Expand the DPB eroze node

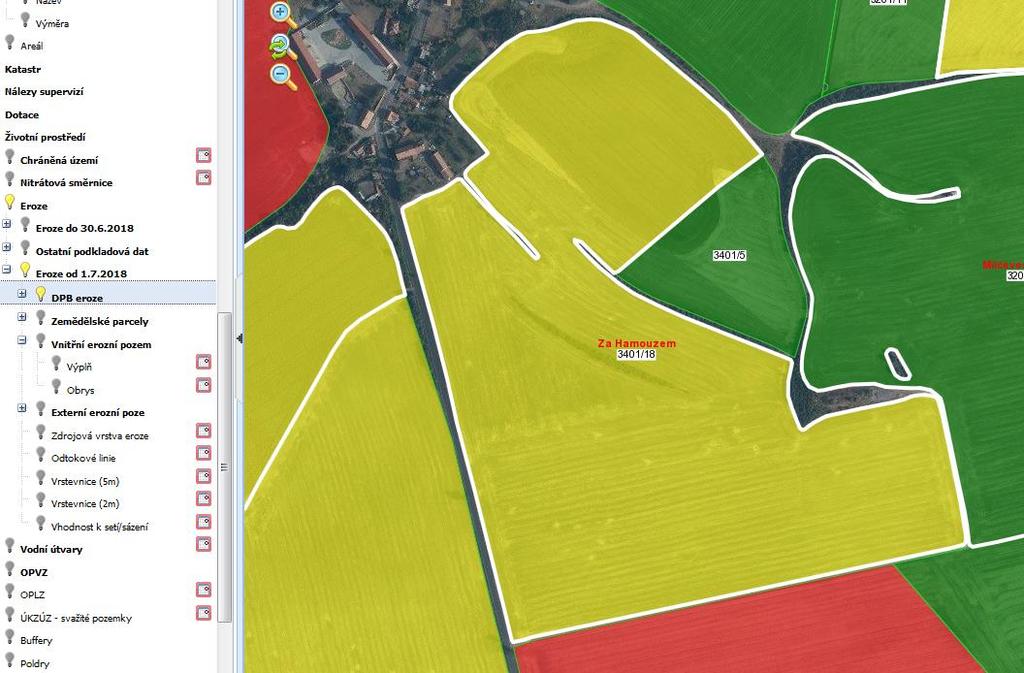[22, 294]
